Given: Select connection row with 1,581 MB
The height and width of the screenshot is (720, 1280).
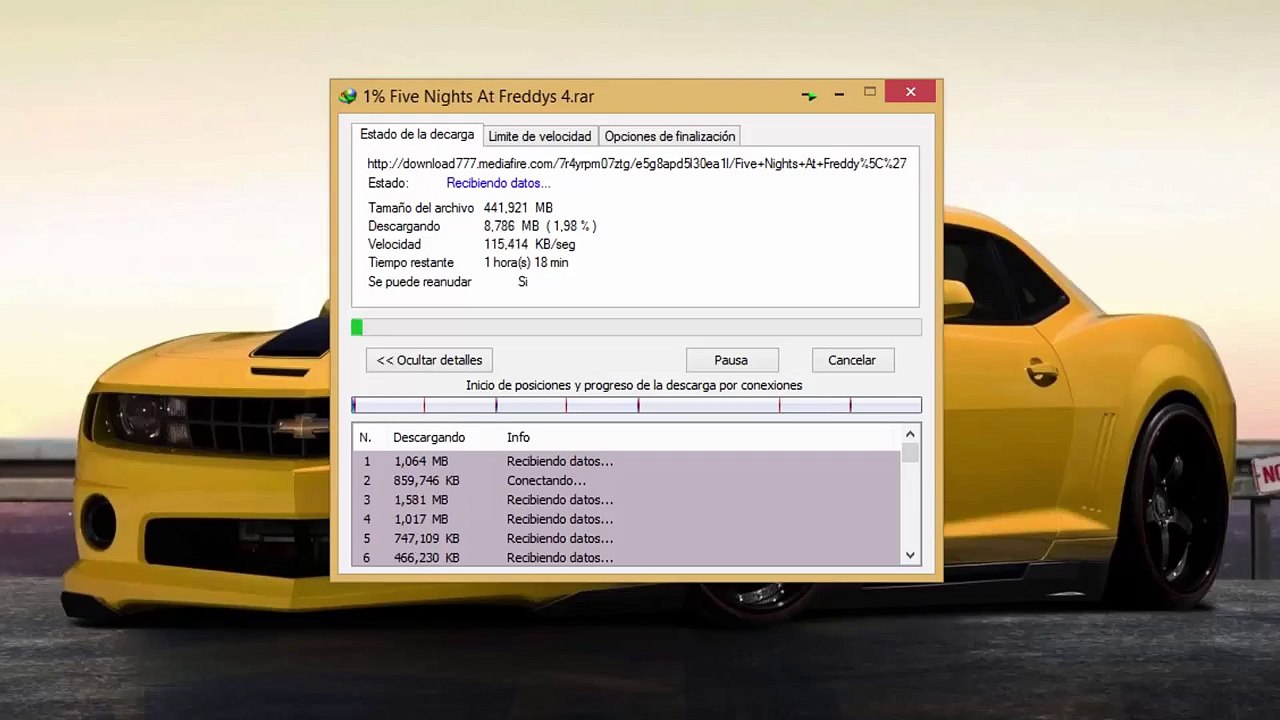Looking at the screenshot, I should click(627, 500).
